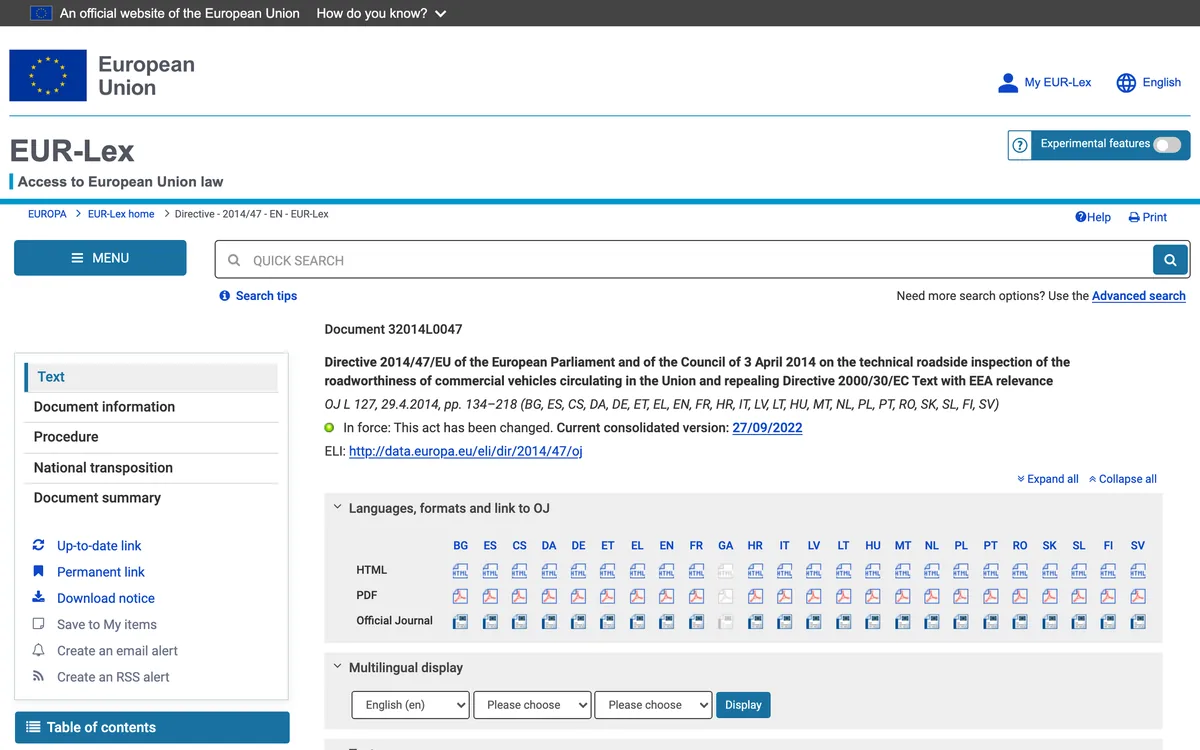The width and height of the screenshot is (1200, 750).
Task: Open the IT Official Journal icon
Action: (785, 621)
